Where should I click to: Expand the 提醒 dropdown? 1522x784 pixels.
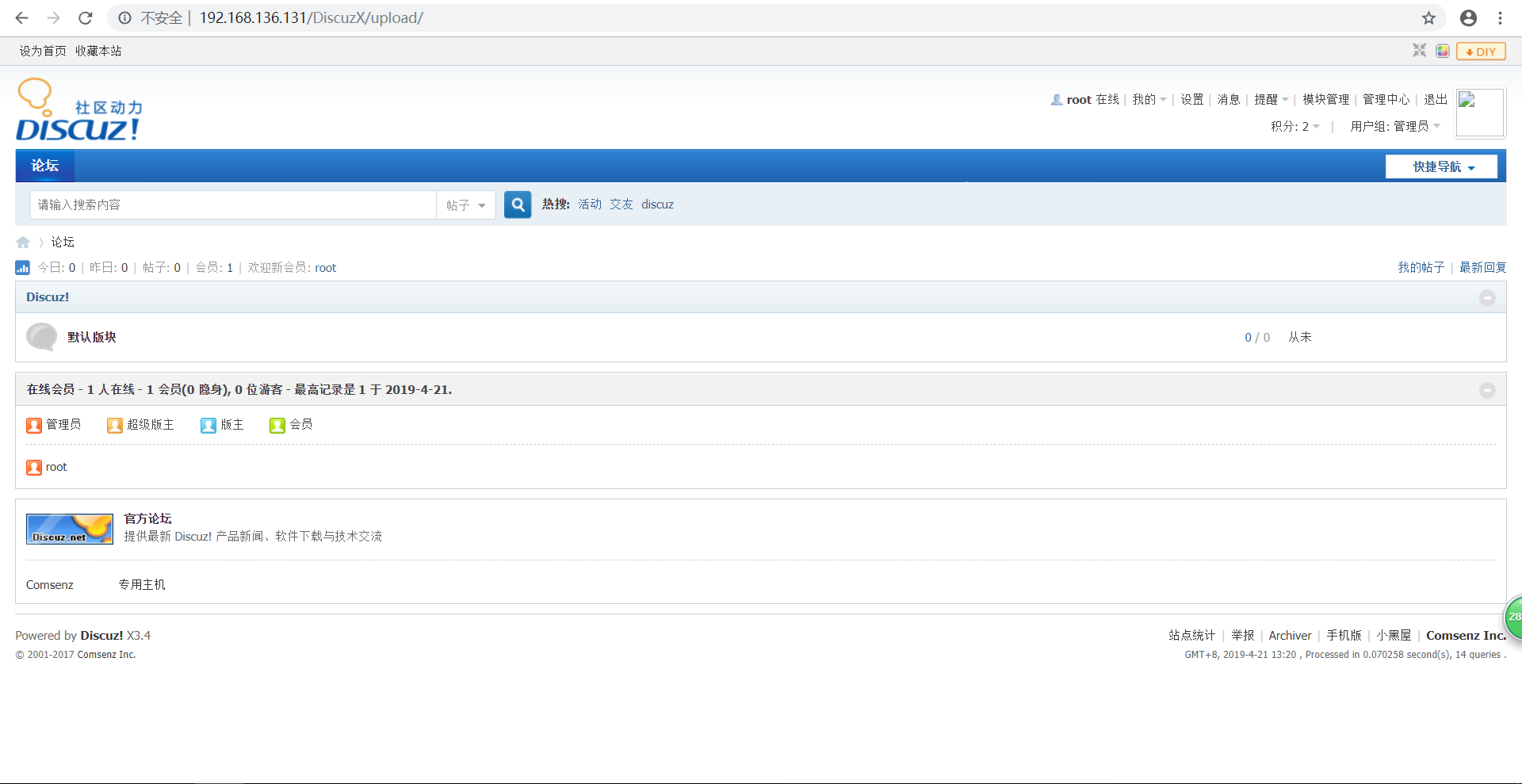tap(1271, 99)
